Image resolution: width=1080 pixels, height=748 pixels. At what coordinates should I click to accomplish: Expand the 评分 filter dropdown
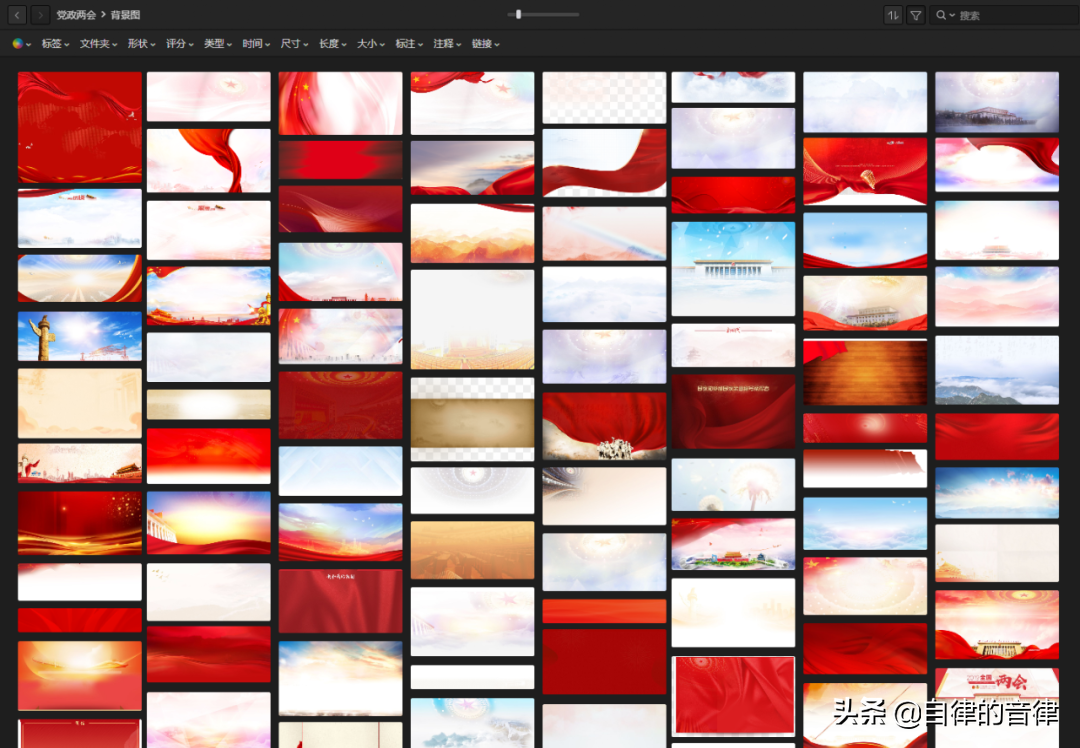pyautogui.click(x=179, y=43)
